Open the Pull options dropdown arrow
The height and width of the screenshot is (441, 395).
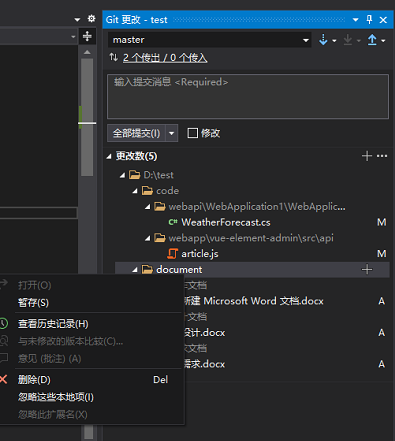coord(359,41)
